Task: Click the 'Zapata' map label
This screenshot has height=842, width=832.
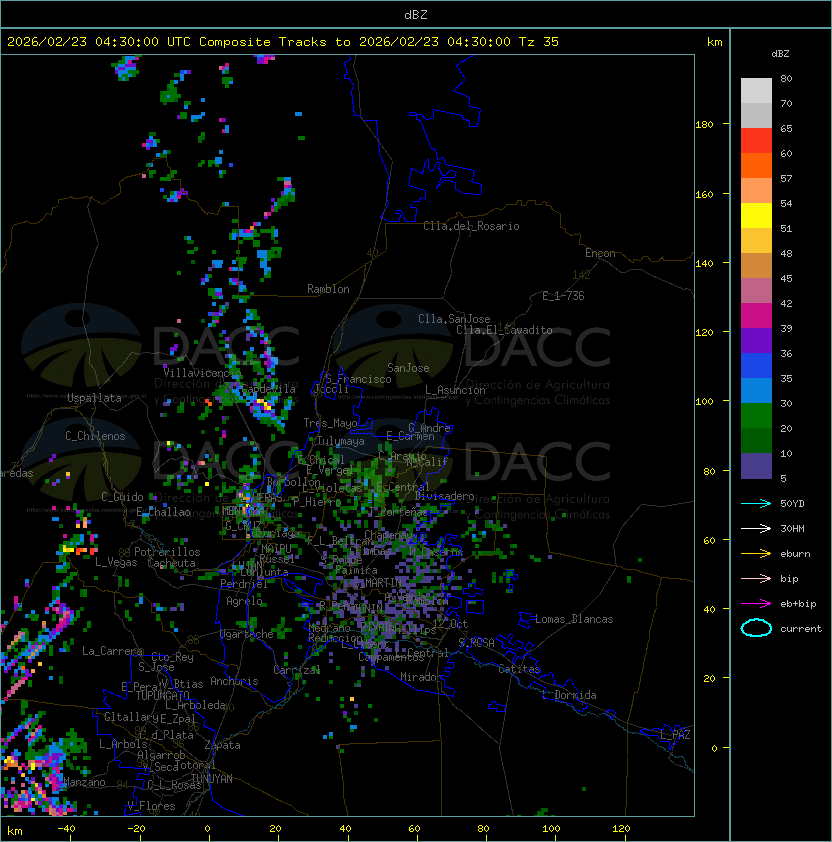Action: (222, 745)
